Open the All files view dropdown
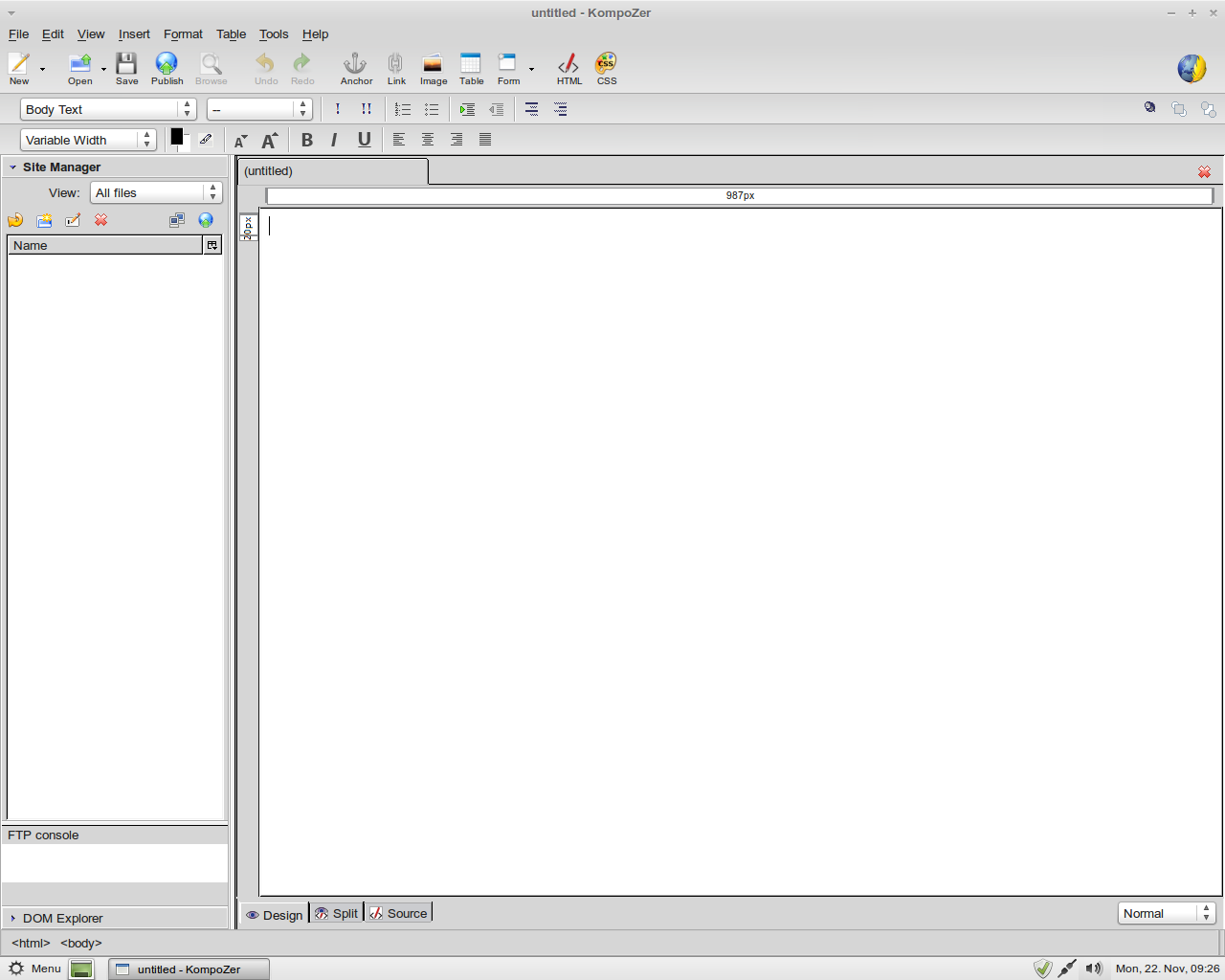Screen dimensions: 1225x980 [x=156, y=192]
